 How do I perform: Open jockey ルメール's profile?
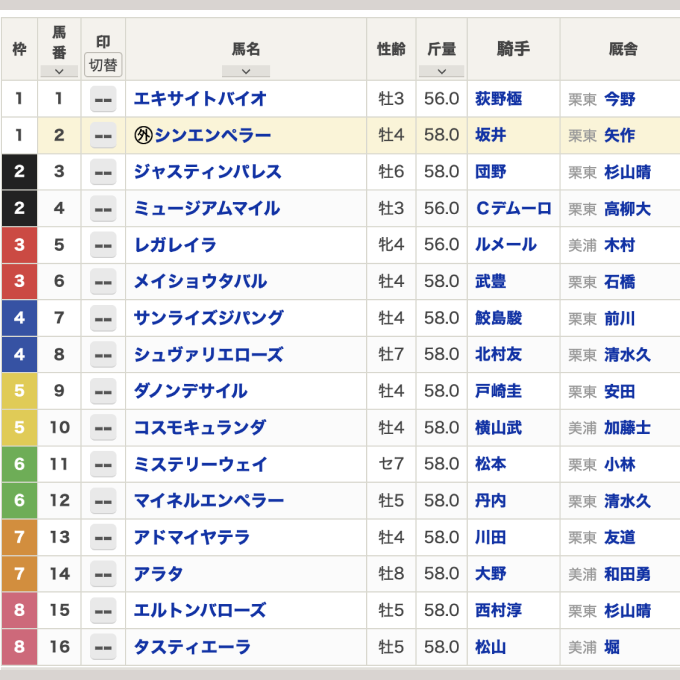(x=505, y=245)
